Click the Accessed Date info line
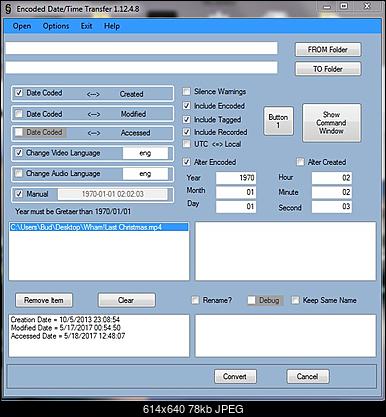 tap(68, 336)
